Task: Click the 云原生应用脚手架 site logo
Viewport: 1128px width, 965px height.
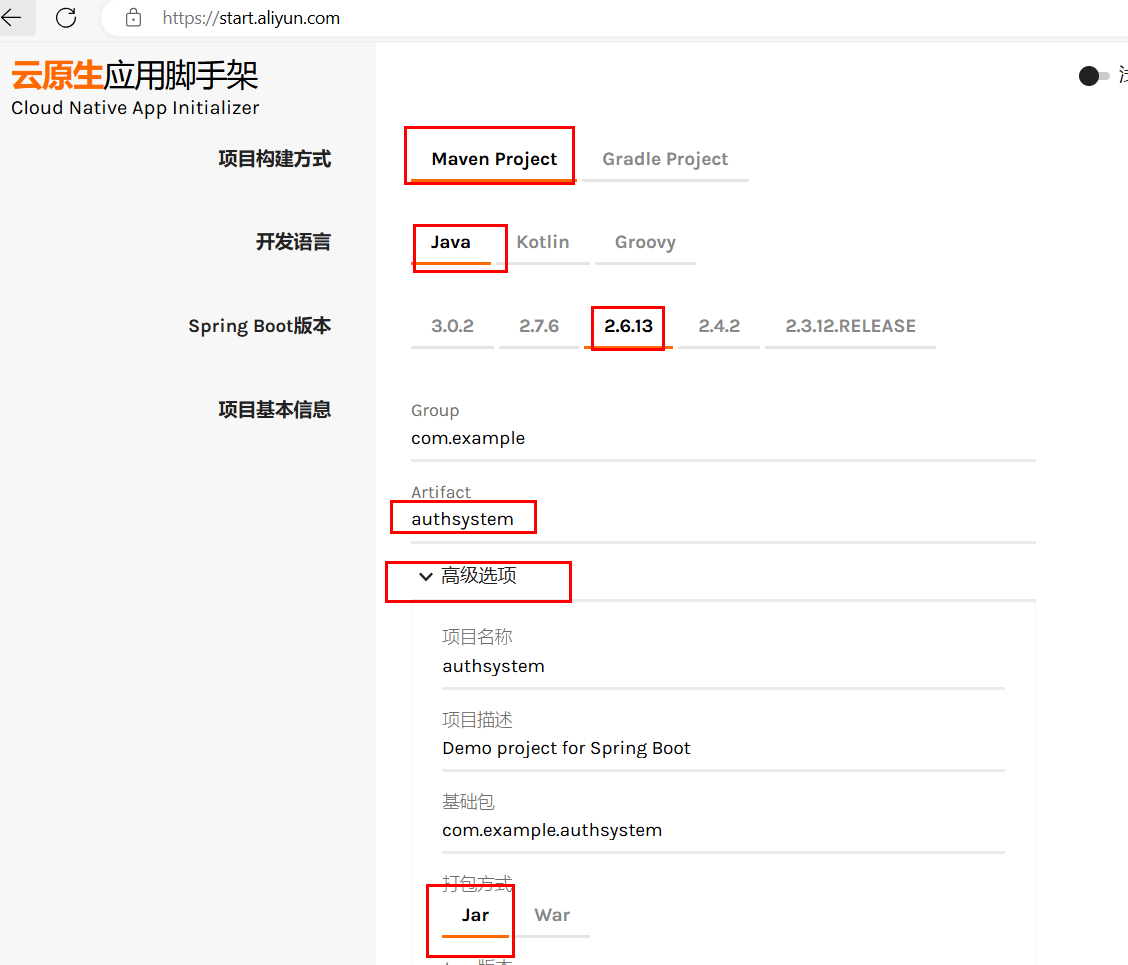Action: [135, 75]
